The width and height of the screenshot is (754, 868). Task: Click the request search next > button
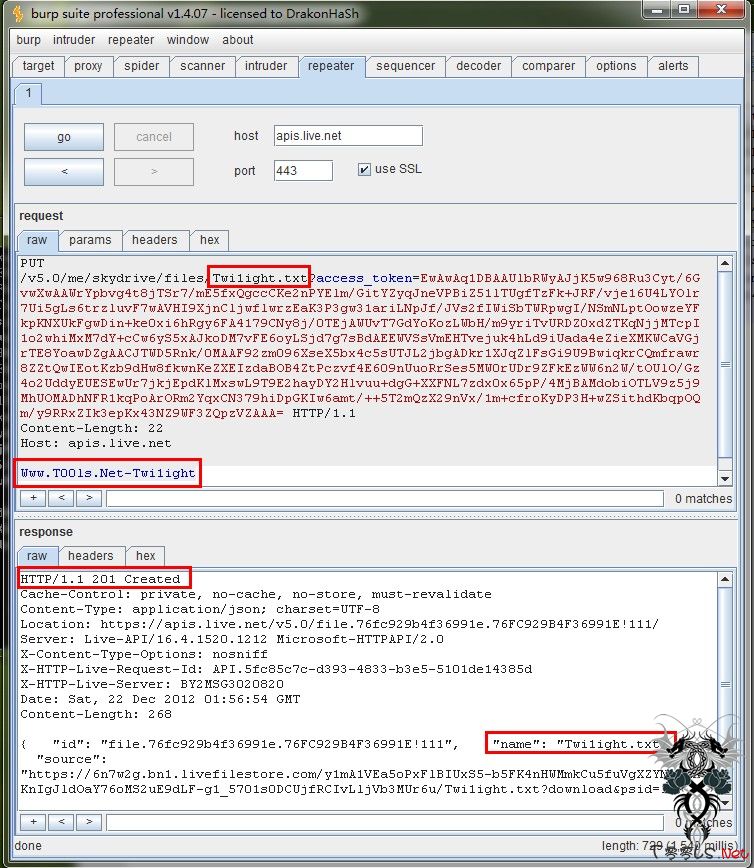click(89, 498)
